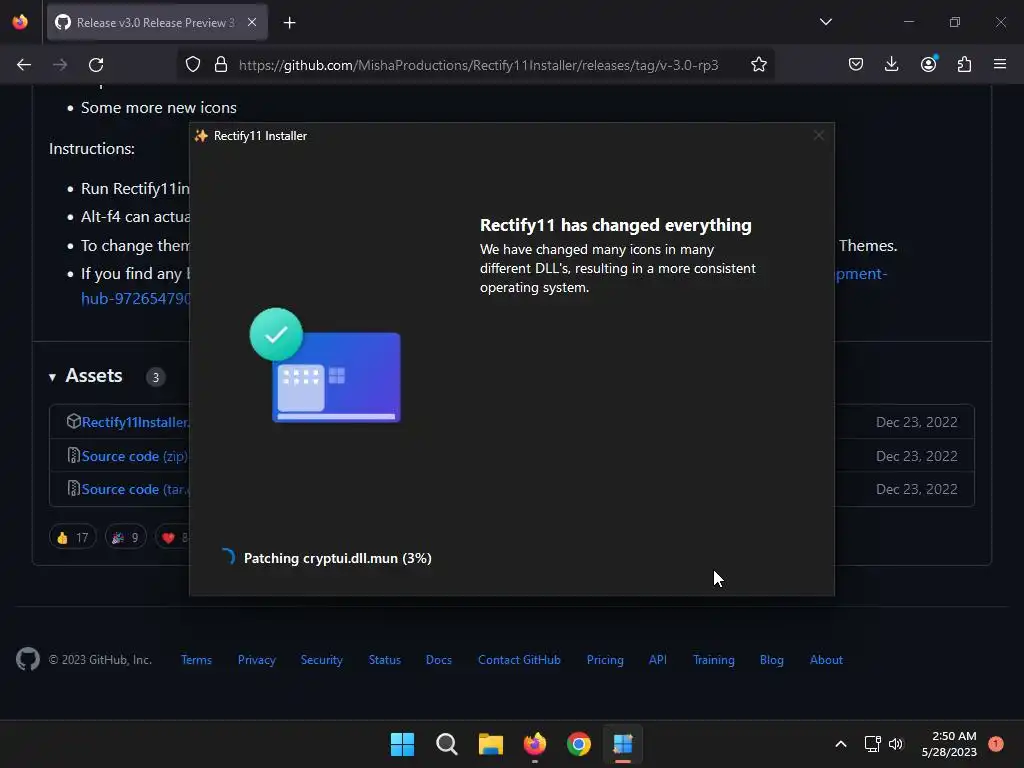Open the Firefox hamburger menu
Viewport: 1024px width, 768px height.
(x=1000, y=64)
